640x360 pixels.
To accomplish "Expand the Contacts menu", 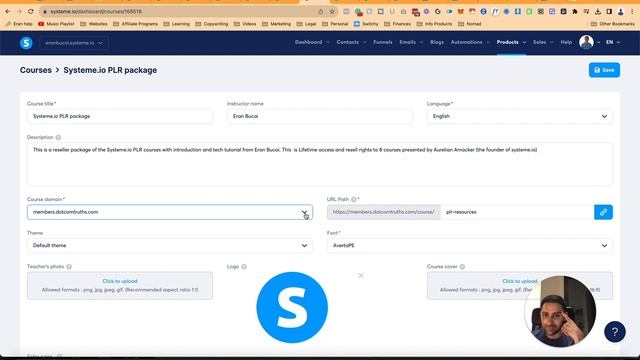I will point(351,42).
